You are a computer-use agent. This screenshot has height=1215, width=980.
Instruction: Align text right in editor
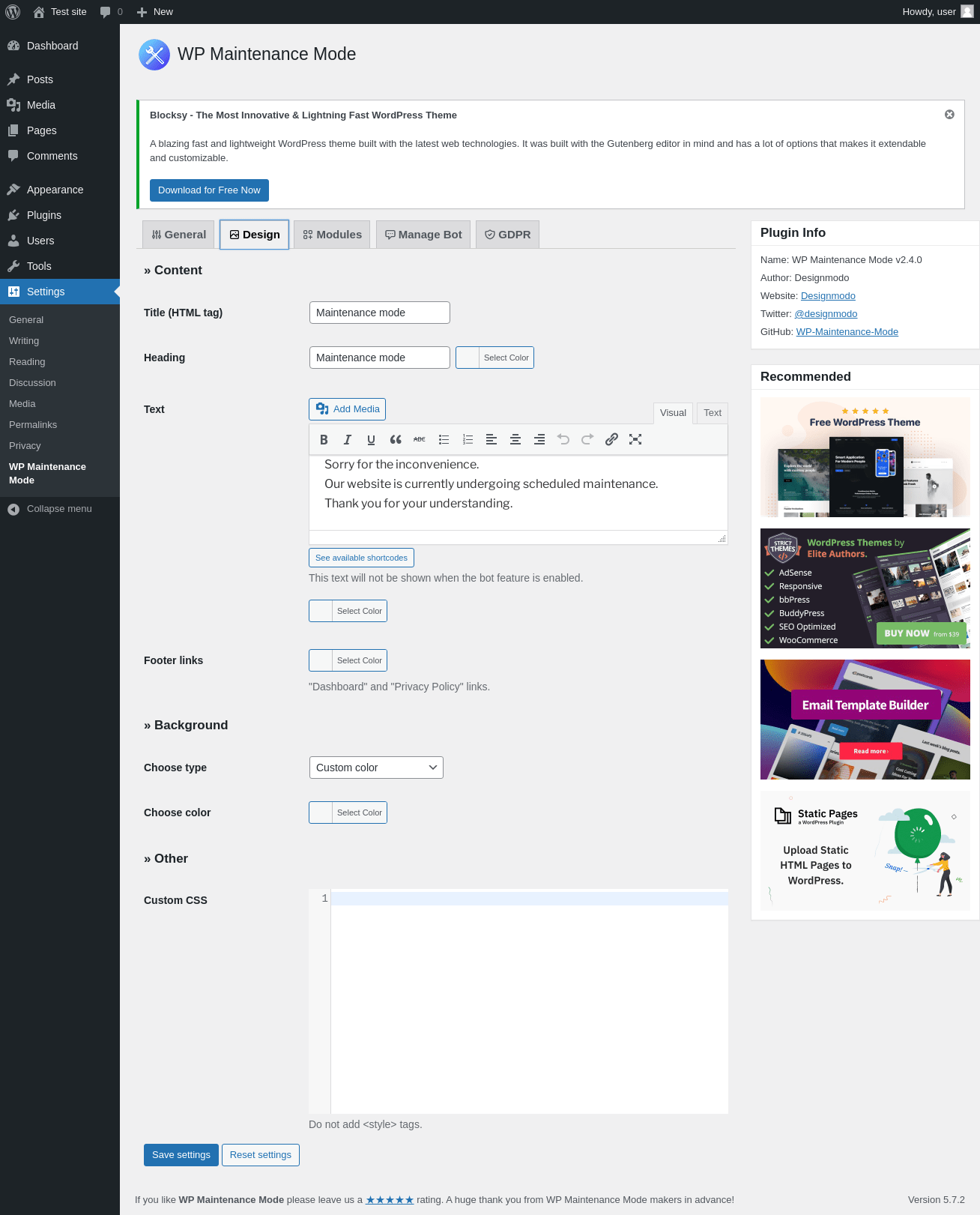[539, 440]
